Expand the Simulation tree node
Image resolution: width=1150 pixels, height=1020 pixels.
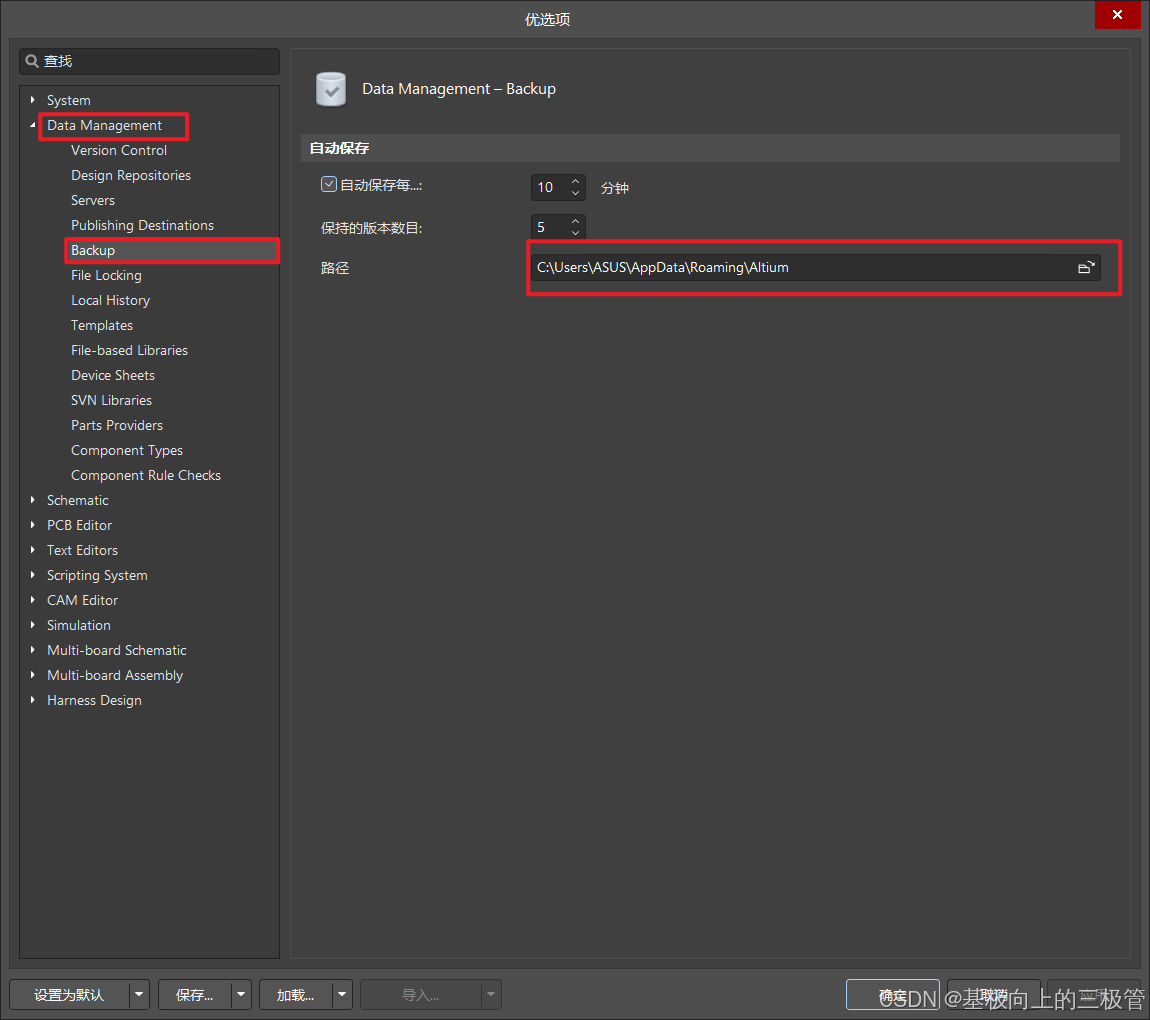point(32,625)
